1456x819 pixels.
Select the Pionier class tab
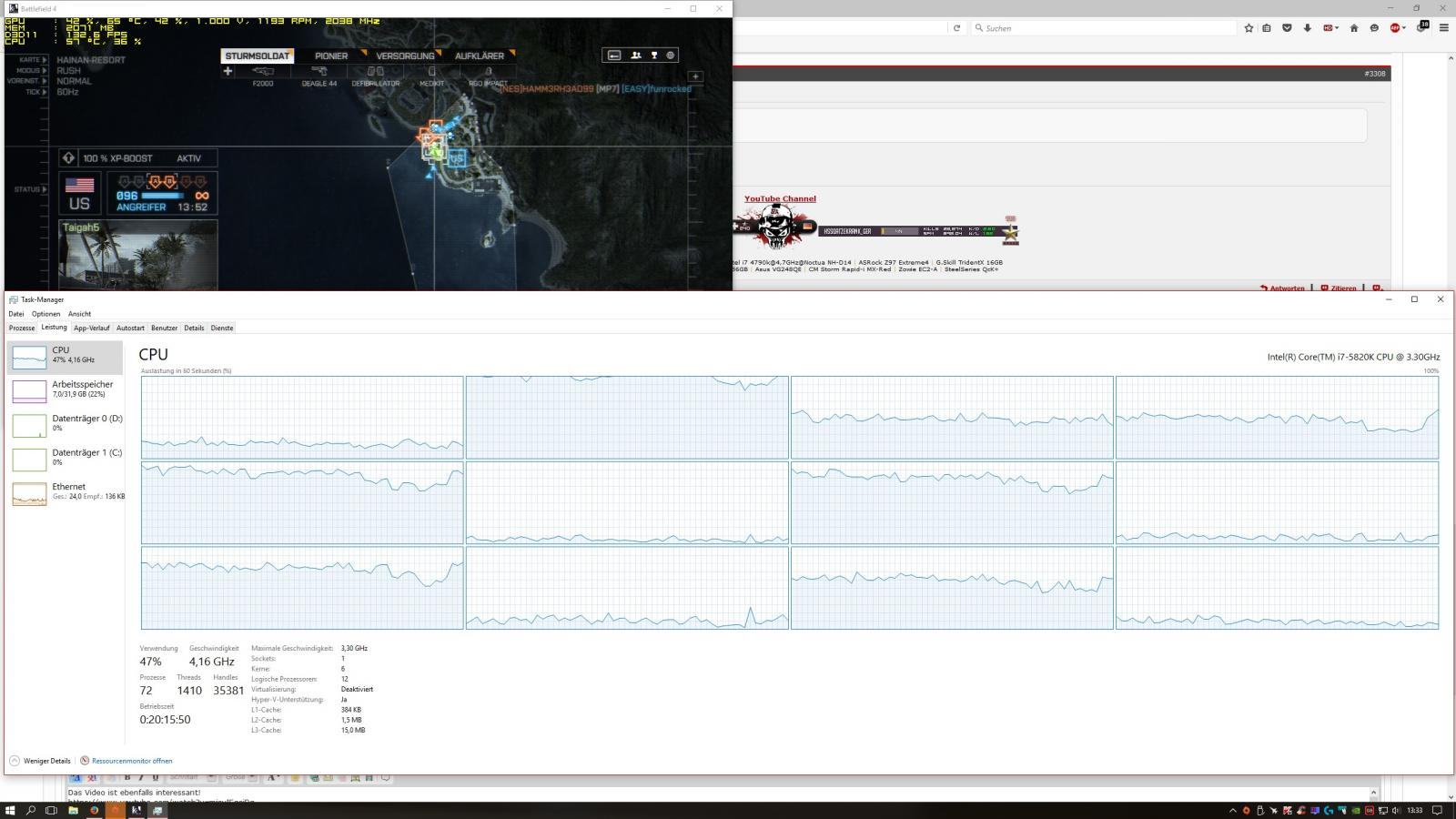(332, 56)
